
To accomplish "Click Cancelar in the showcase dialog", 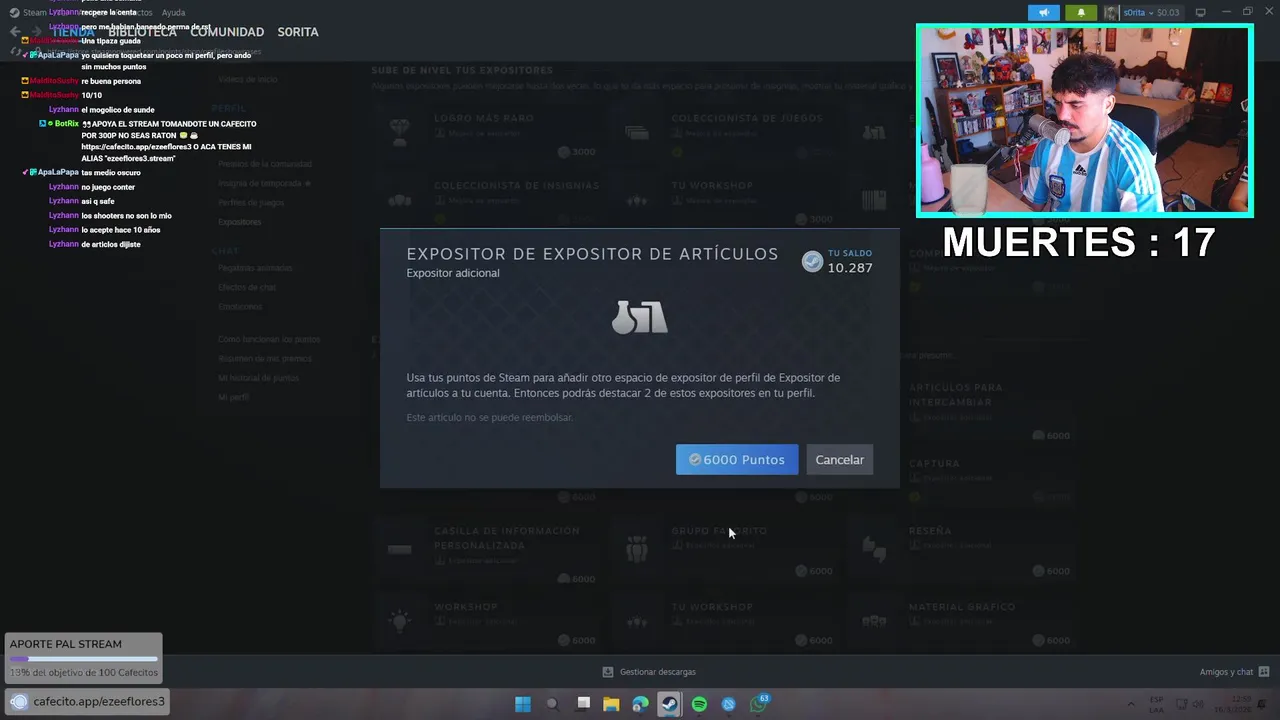I will click(x=839, y=459).
